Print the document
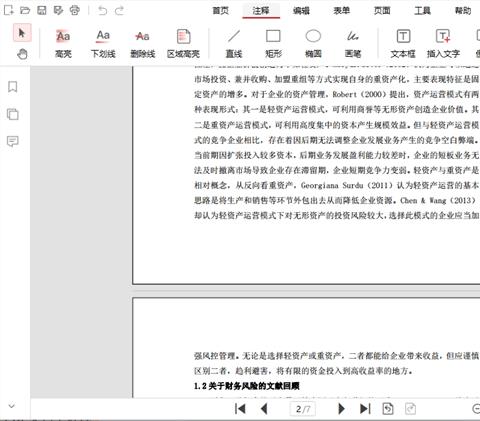This screenshot has width=480, height=421. (x=75, y=11)
